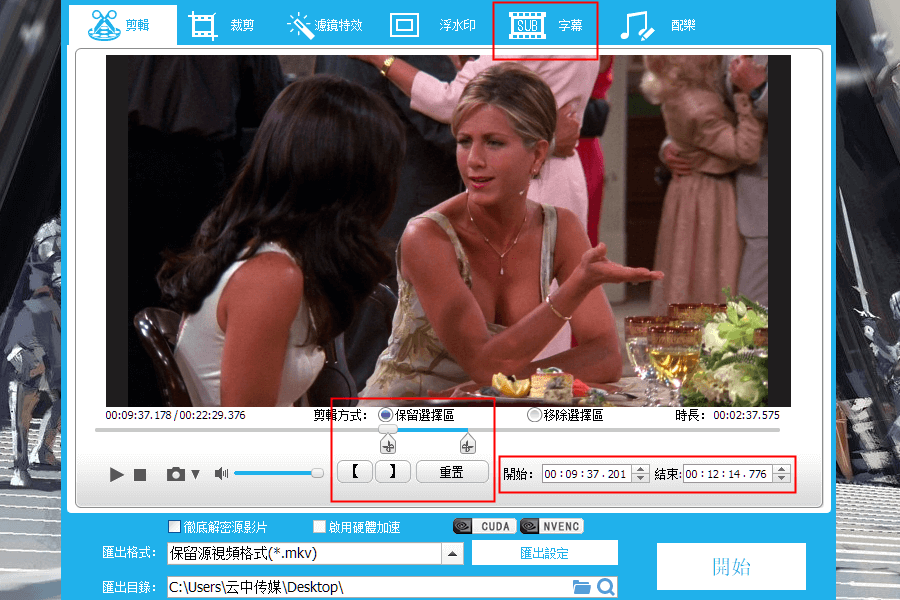Click the playback time 00:09:37.178 text

coord(138,415)
